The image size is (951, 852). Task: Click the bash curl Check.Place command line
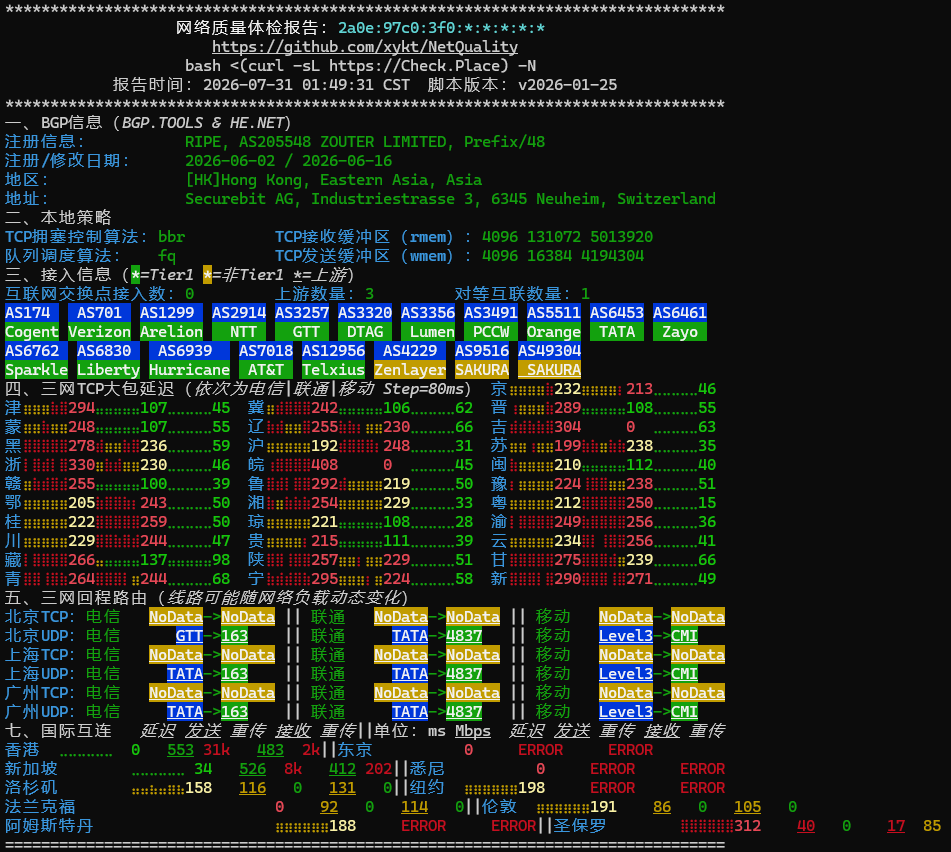(x=360, y=65)
